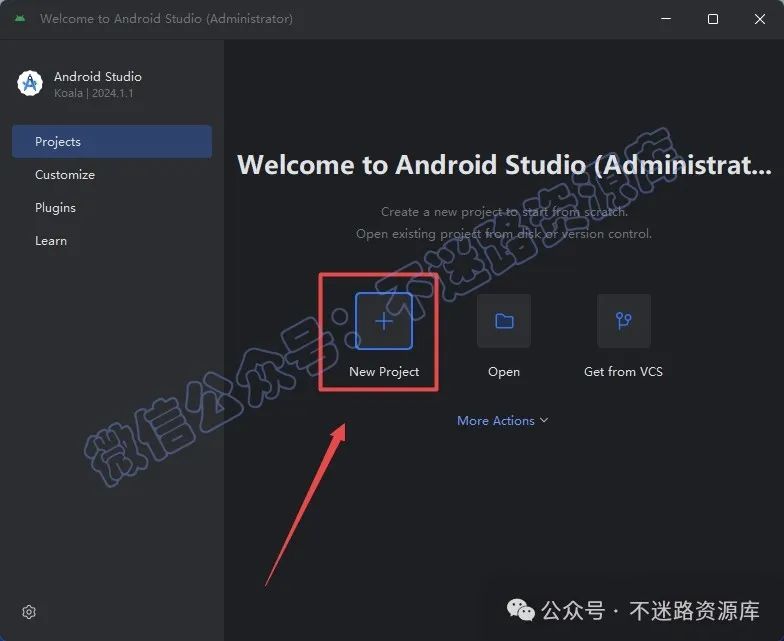This screenshot has height=641, width=784.
Task: Open the Plugins tab
Action: (x=112, y=208)
